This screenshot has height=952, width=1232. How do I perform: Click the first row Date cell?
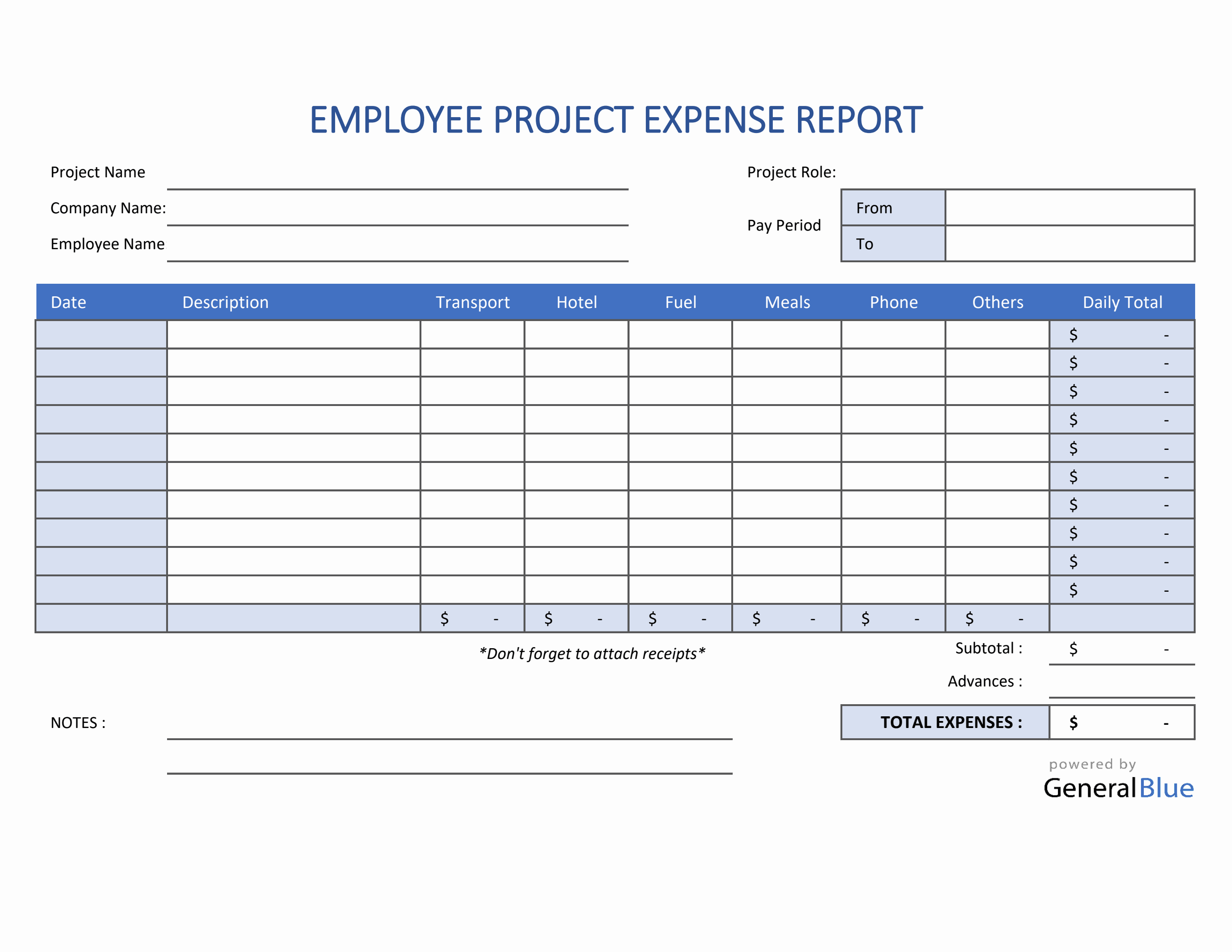(x=102, y=335)
